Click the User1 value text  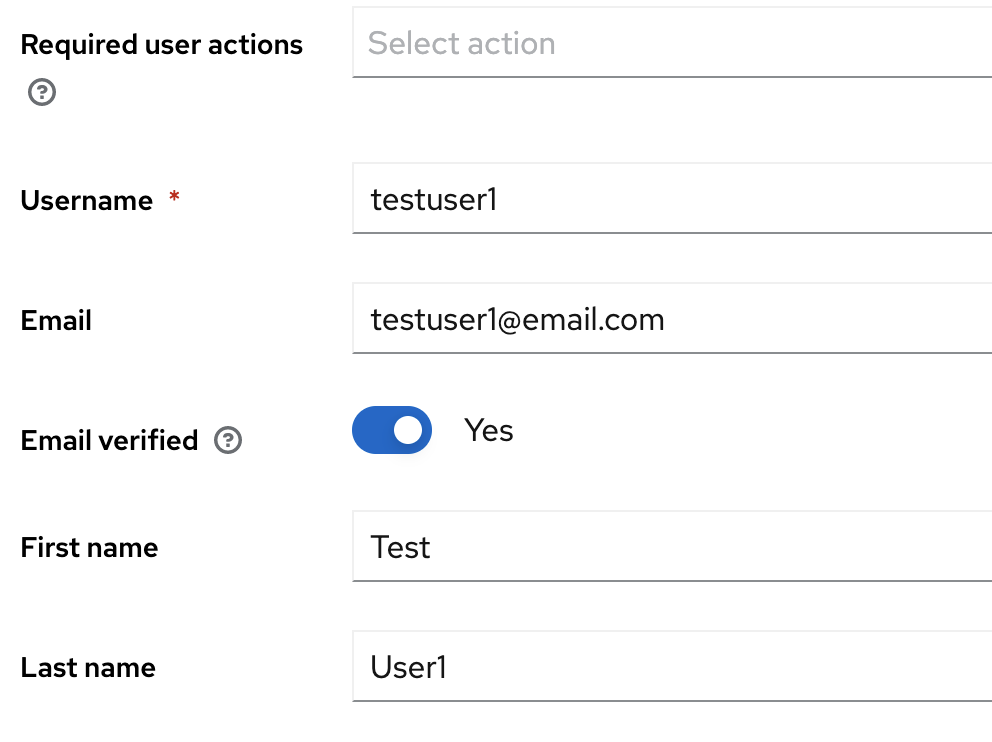[408, 667]
